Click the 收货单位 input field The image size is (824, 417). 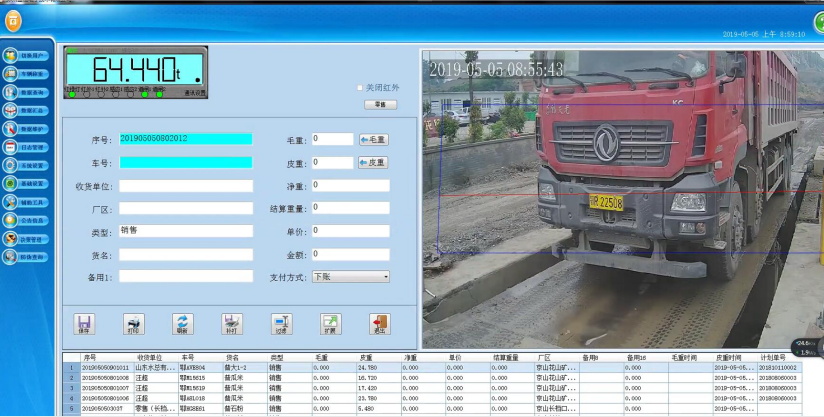click(x=186, y=186)
